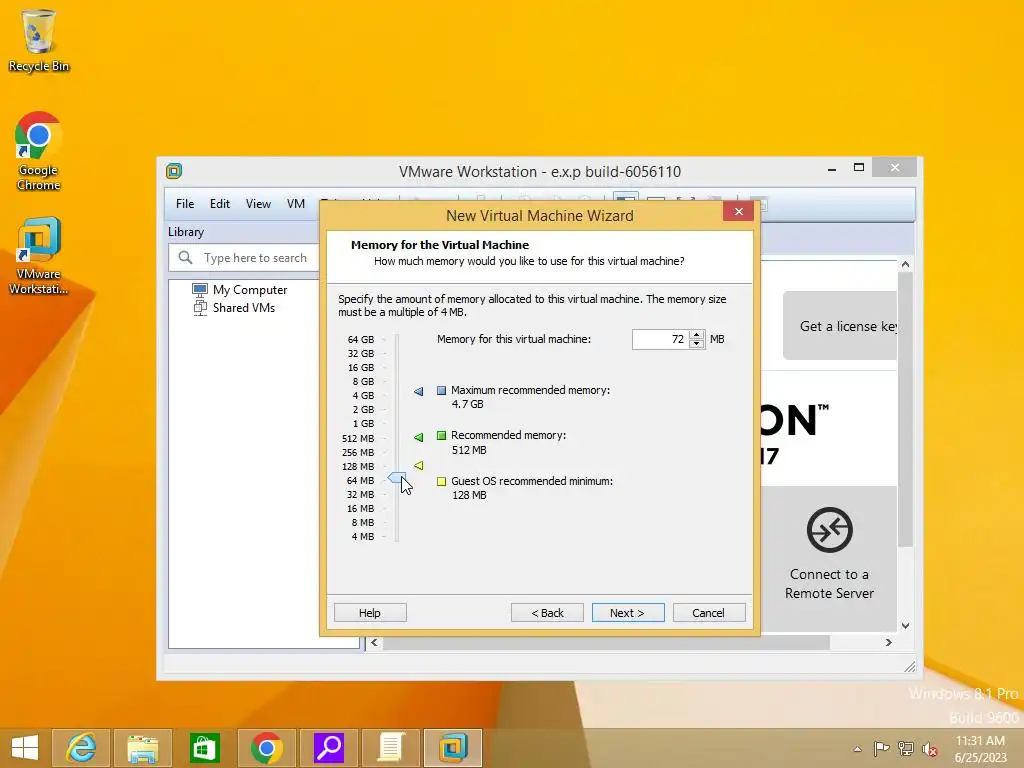Select the VMware Workstation desktop shortcut

click(39, 256)
